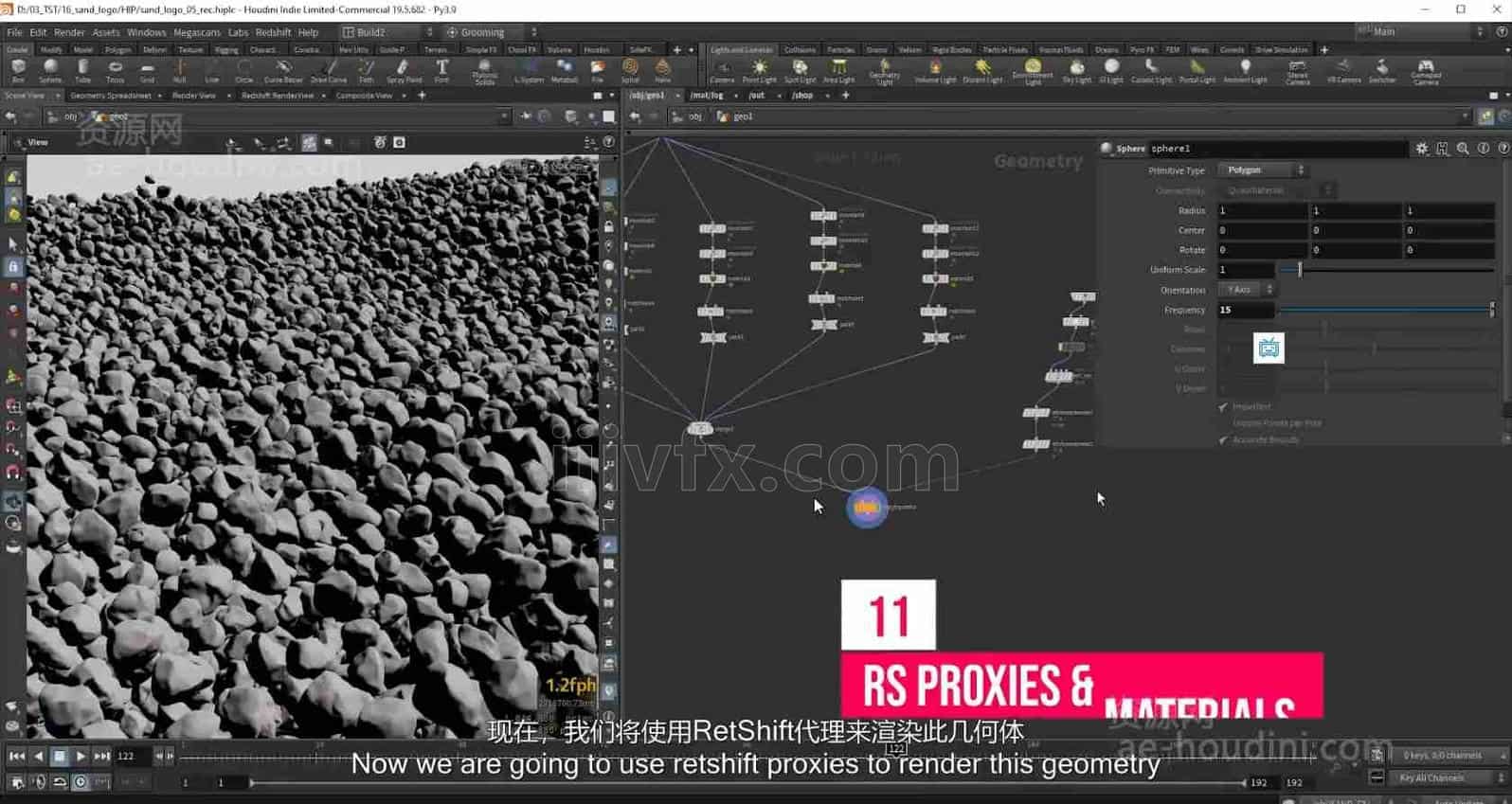The image size is (1512, 804).
Task: Select the Sphere shelf tool
Action: pos(50,71)
